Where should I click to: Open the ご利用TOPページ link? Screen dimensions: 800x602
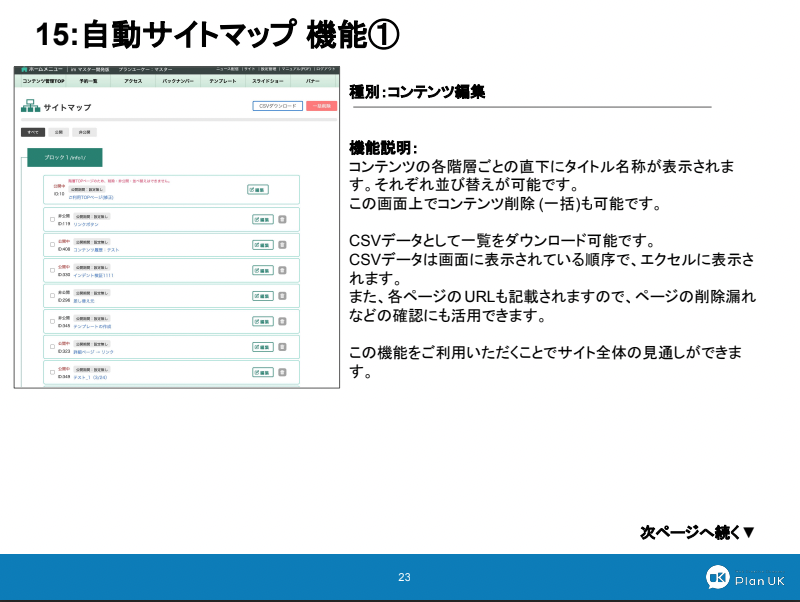tap(91, 197)
